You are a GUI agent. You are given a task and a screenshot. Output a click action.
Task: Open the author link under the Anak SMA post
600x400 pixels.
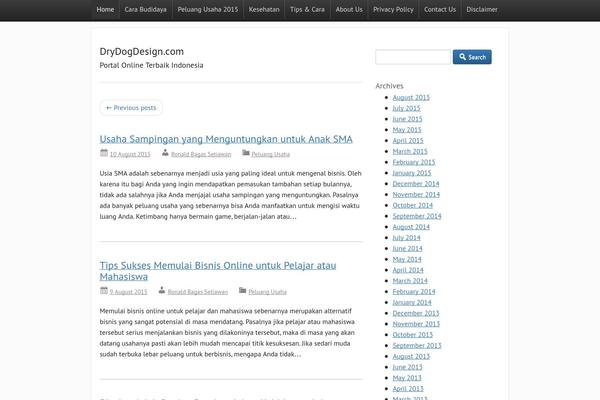(201, 154)
